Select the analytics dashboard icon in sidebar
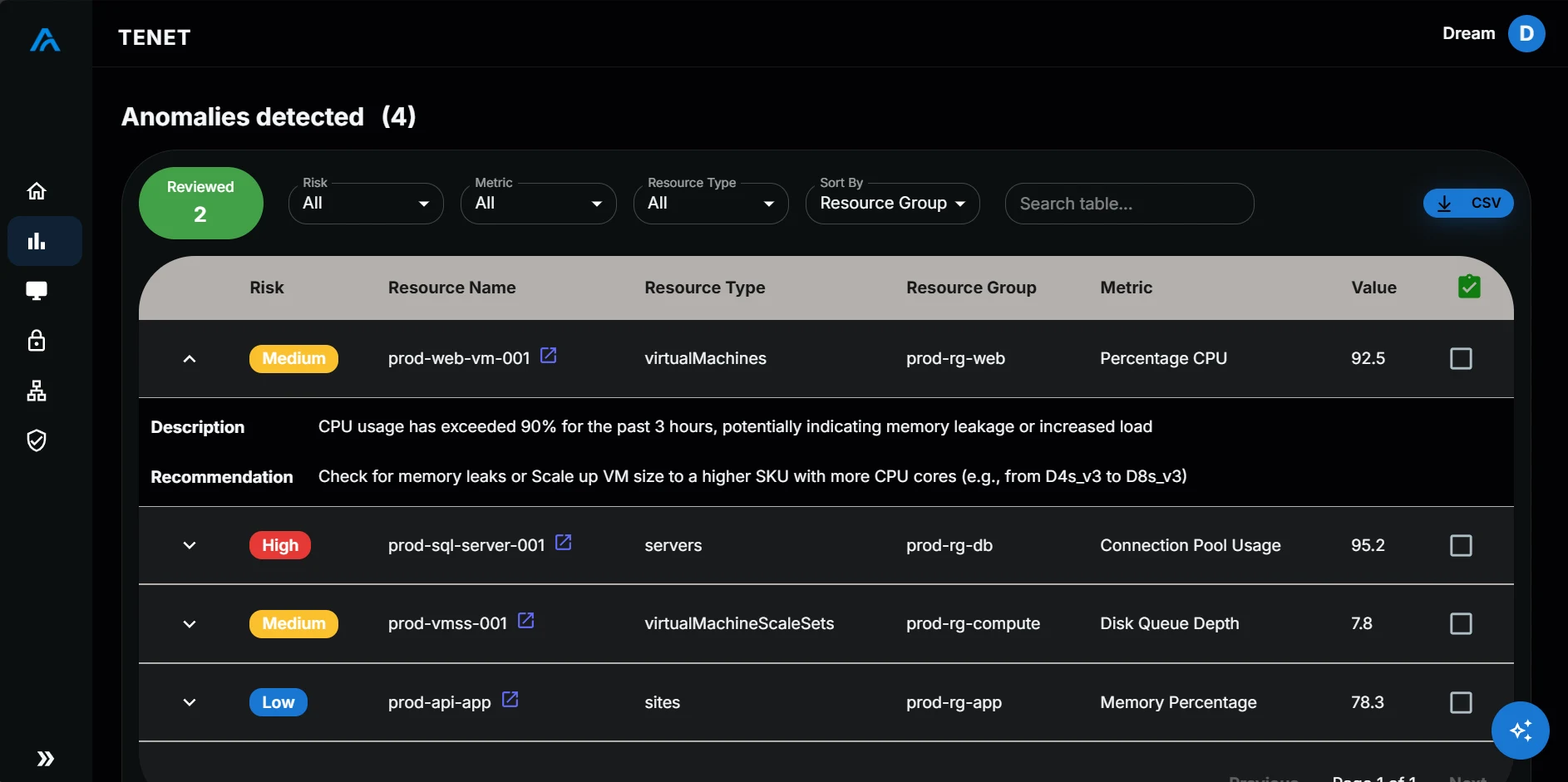1568x782 pixels. tap(37, 241)
